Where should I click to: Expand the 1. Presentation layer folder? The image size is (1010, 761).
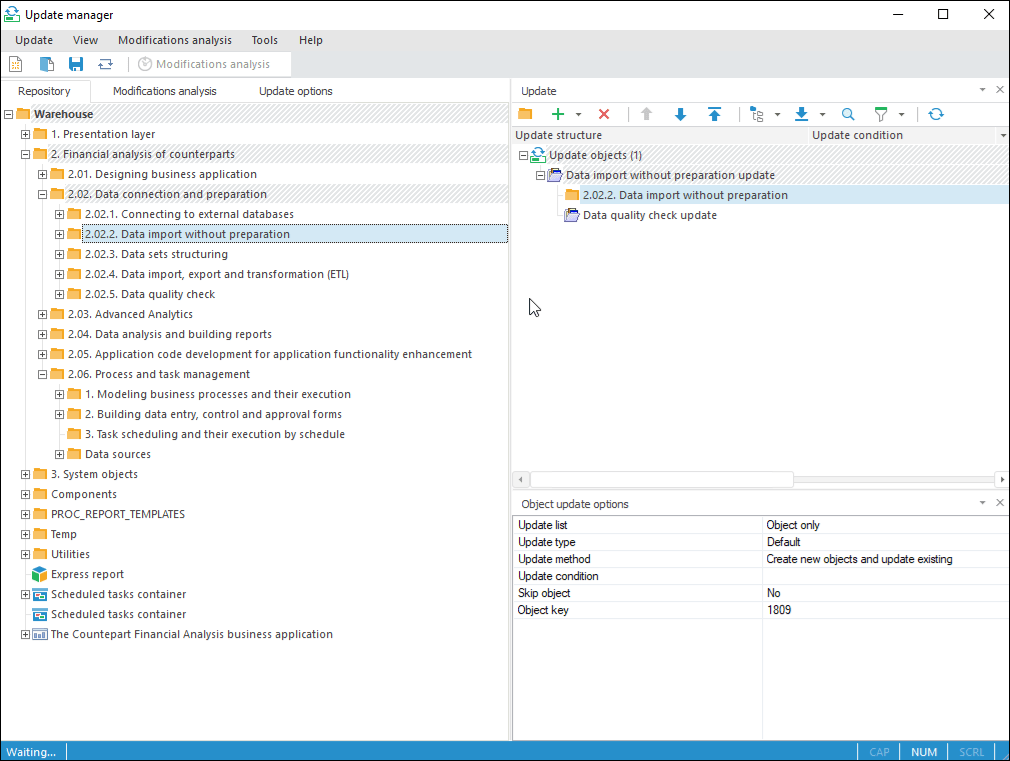(x=26, y=134)
